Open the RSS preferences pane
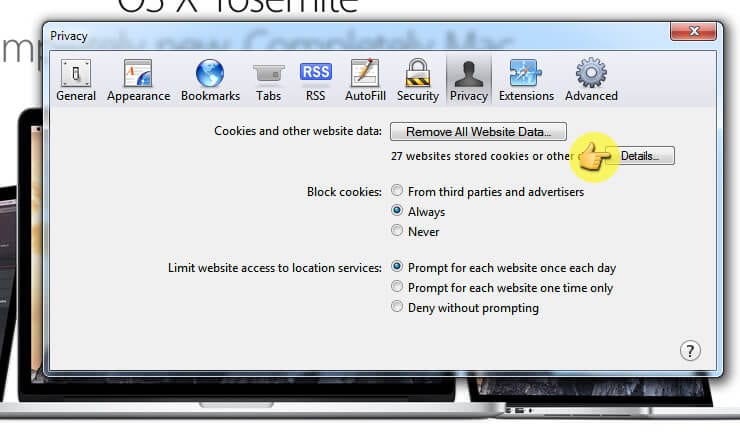This screenshot has height=444, width=740. coord(315,80)
